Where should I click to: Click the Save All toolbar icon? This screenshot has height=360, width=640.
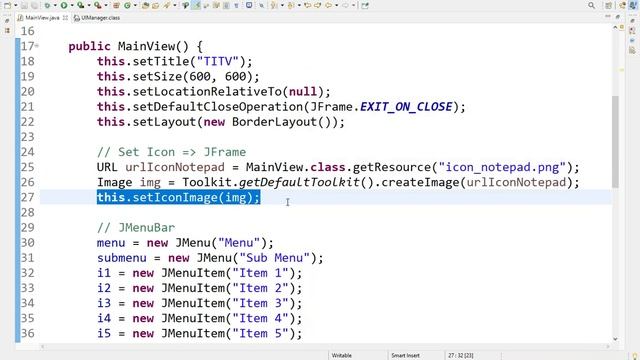tap(34, 5)
